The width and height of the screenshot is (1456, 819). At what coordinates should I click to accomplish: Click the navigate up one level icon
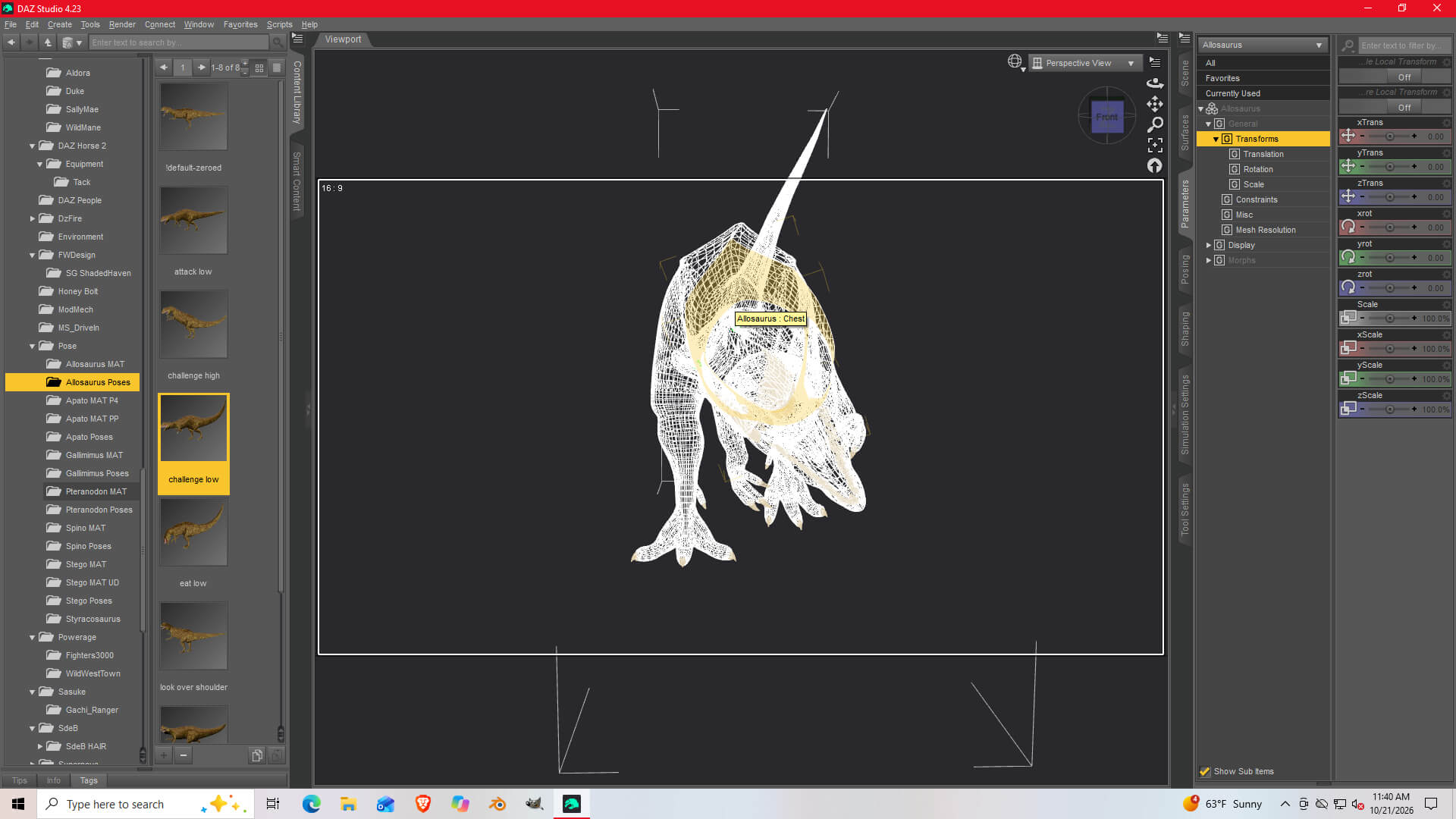point(48,42)
